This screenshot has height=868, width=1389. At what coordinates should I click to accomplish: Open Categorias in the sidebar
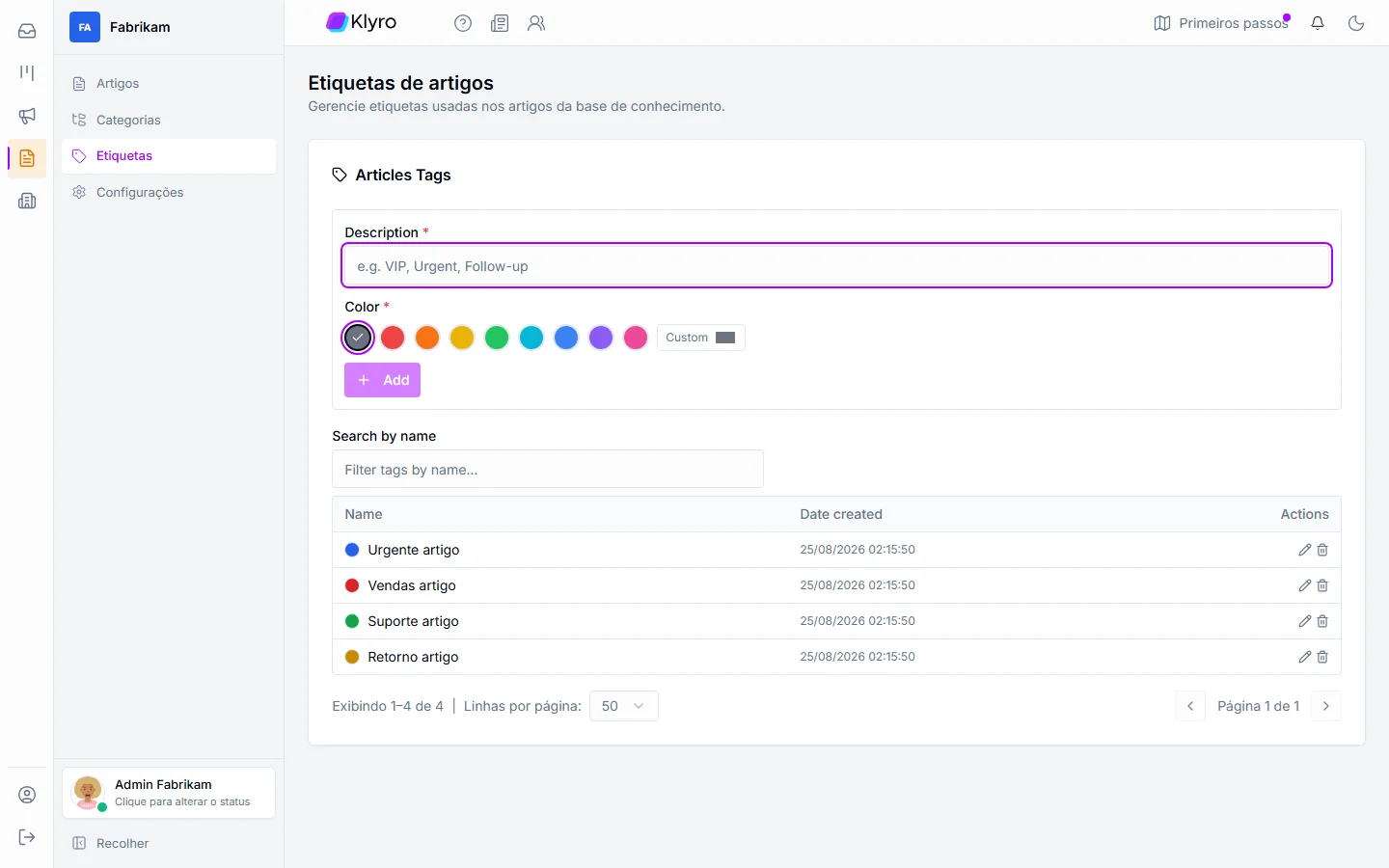[169, 120]
